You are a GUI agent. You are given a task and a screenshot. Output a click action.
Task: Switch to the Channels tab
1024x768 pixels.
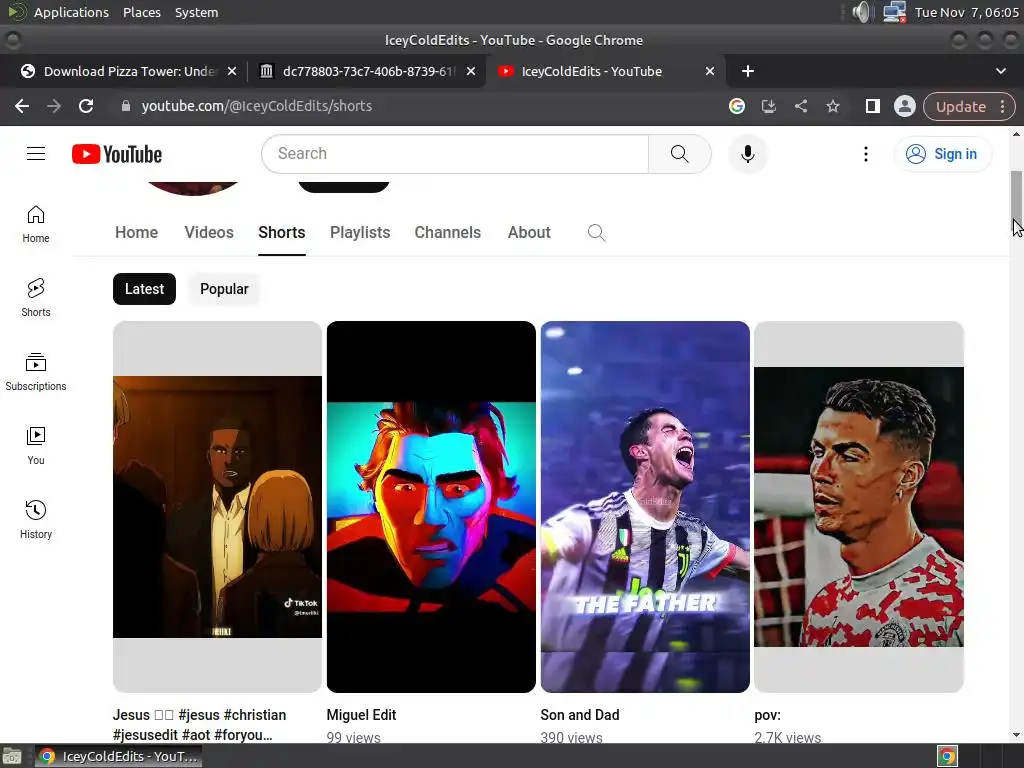tap(447, 232)
